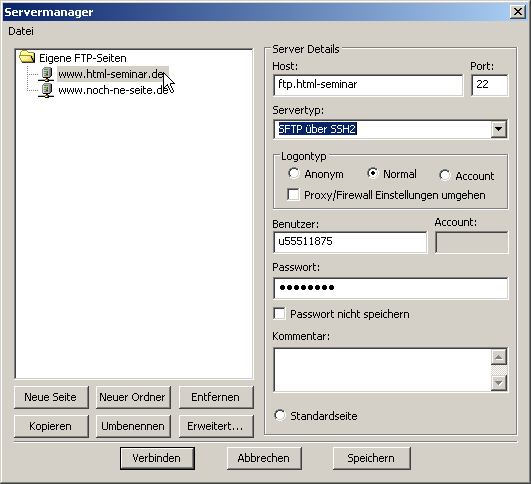The width and height of the screenshot is (531, 484).
Task: Click the Abbrechen button
Action: [264, 458]
